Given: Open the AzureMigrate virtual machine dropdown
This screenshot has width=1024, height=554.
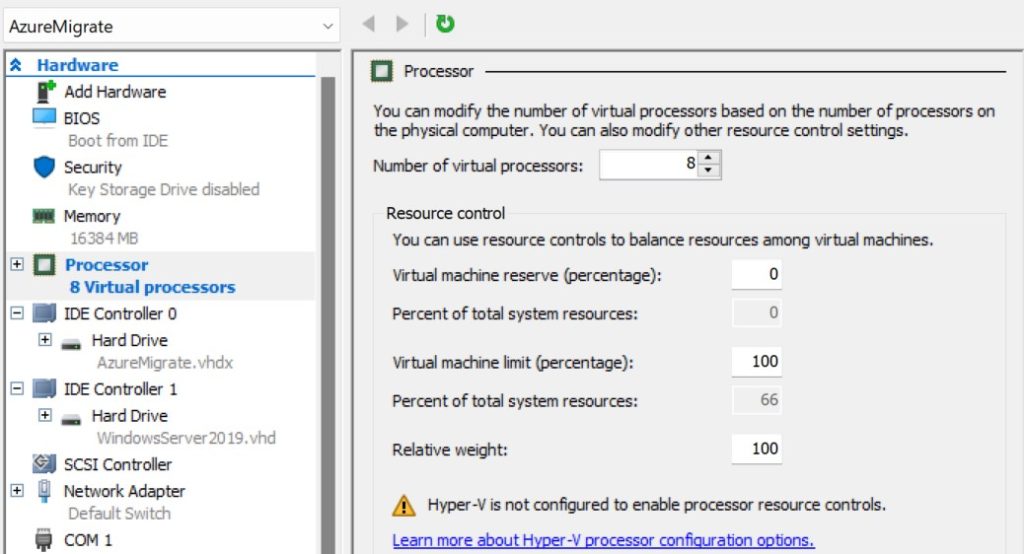Looking at the screenshot, I should coord(328,27).
